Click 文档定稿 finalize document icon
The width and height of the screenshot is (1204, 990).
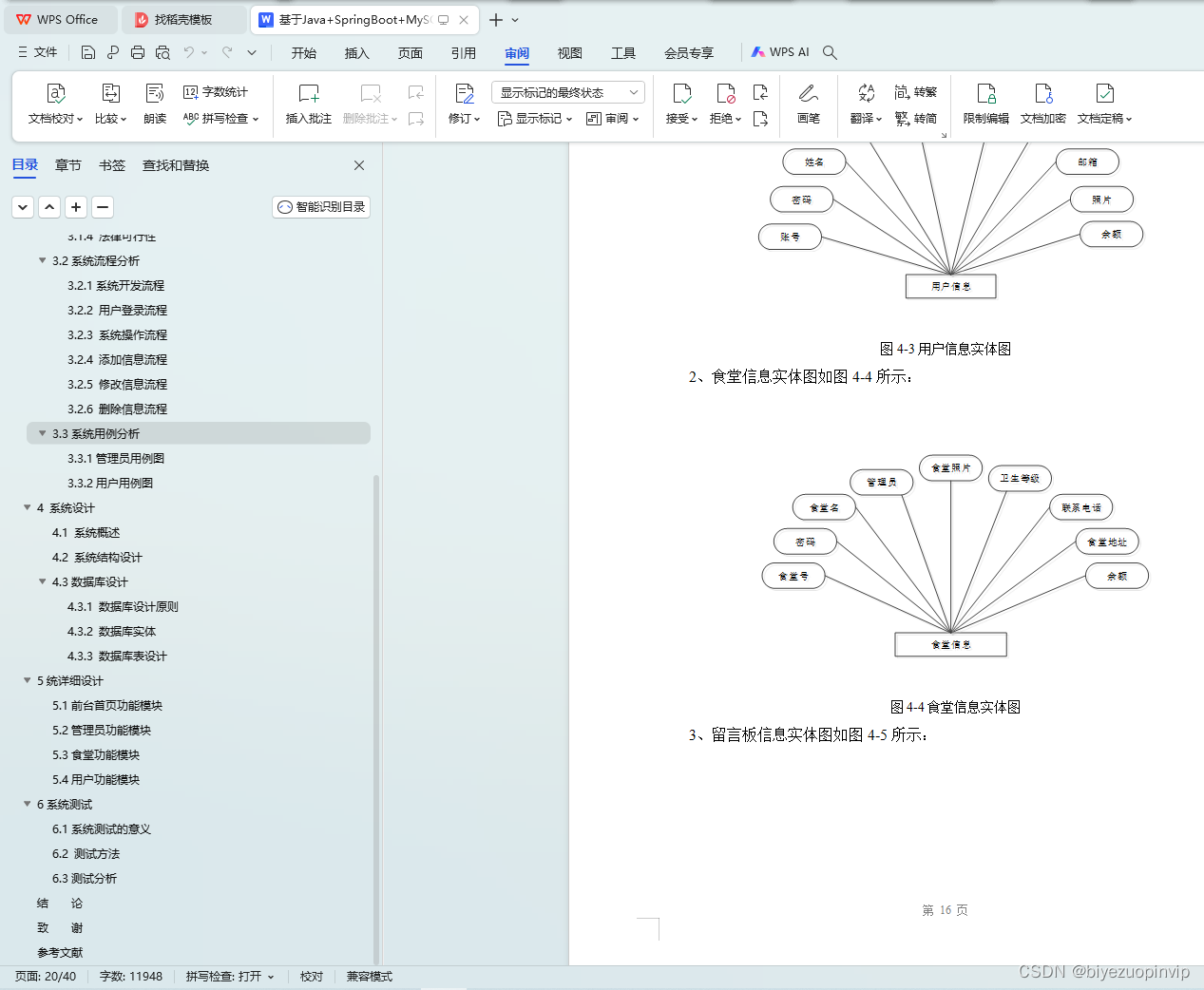pyautogui.click(x=1104, y=105)
